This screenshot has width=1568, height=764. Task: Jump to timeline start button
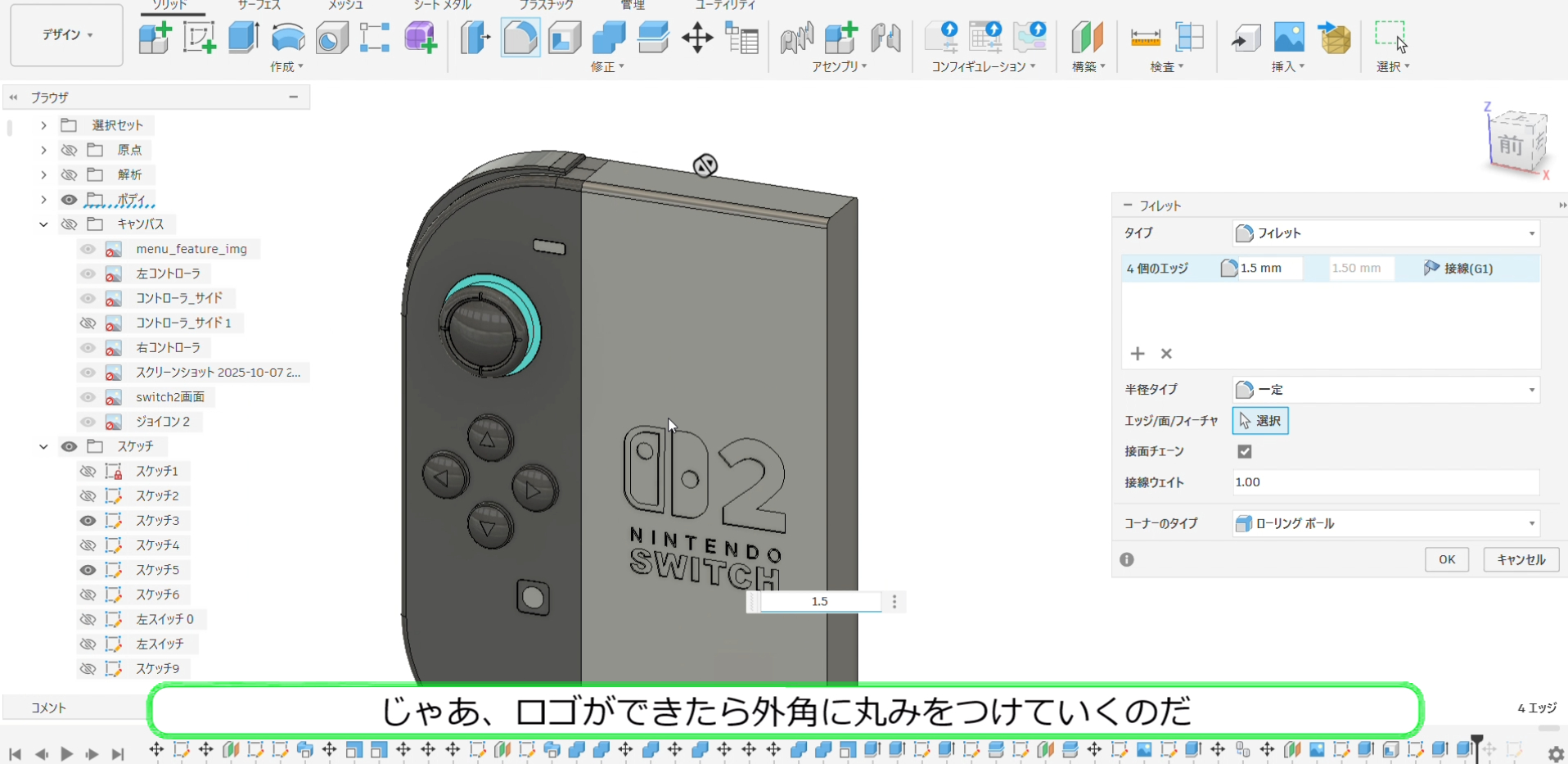tap(15, 753)
